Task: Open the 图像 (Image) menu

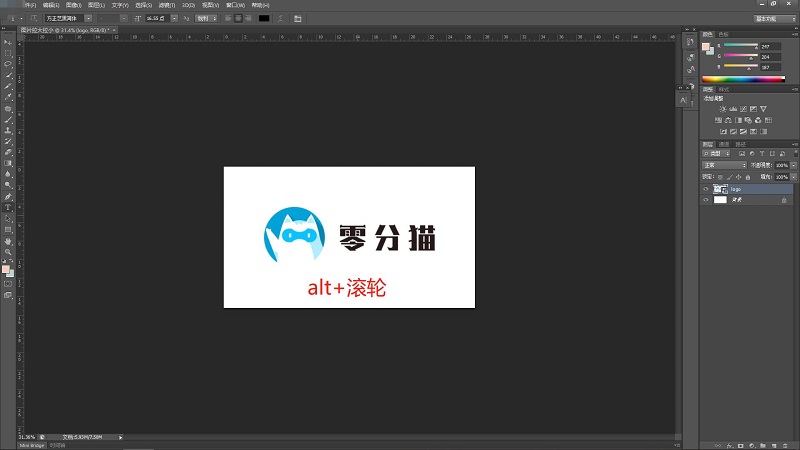Action: pyautogui.click(x=73, y=5)
